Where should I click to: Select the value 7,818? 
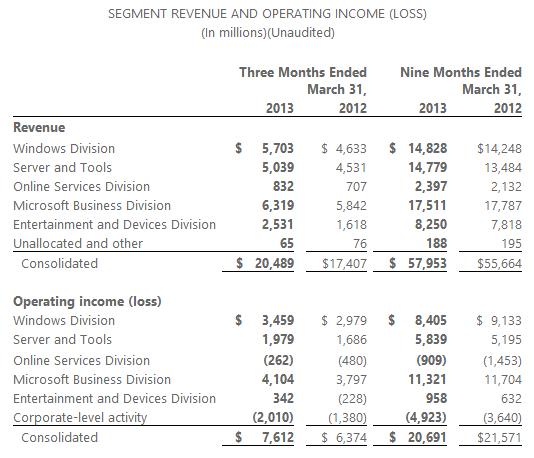[506, 225]
